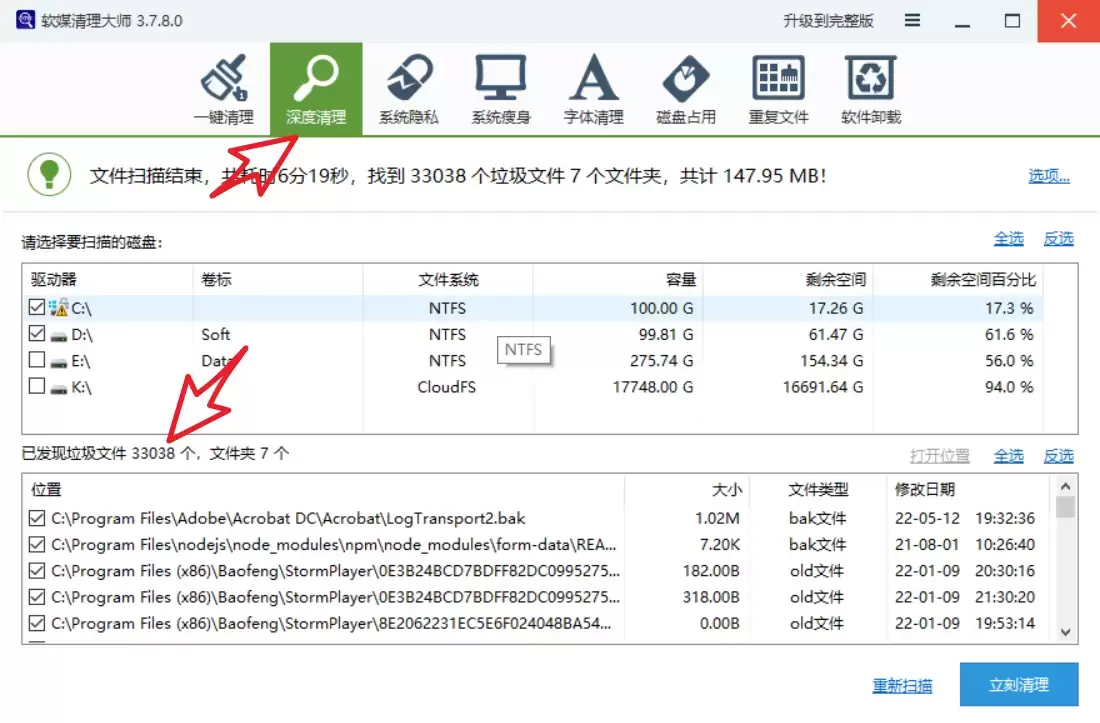Click the 61.47 G free space value

(836, 335)
